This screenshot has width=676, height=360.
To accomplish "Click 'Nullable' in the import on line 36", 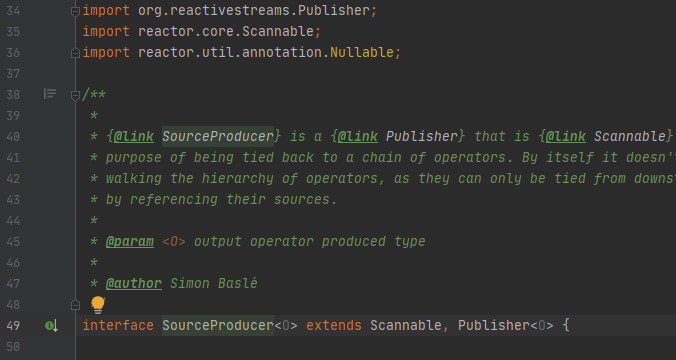I will click(x=362, y=53).
